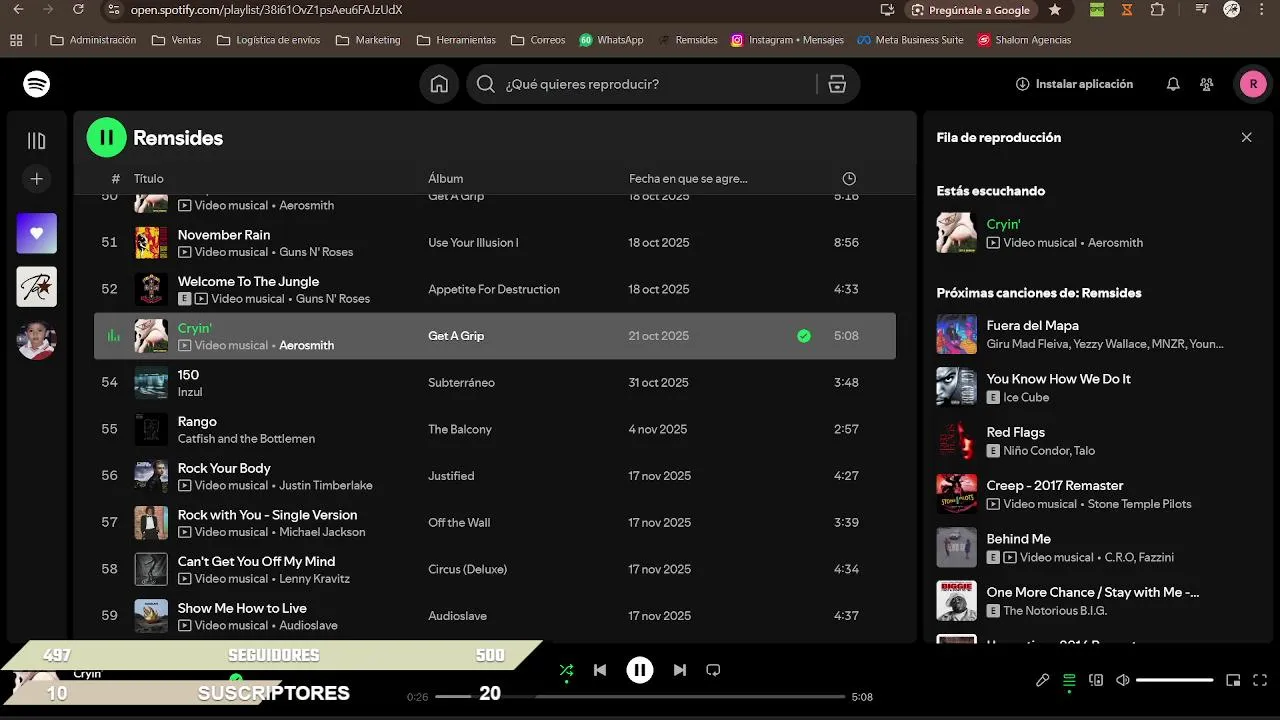Sort by Título column header
1280x720 pixels.
149,179
